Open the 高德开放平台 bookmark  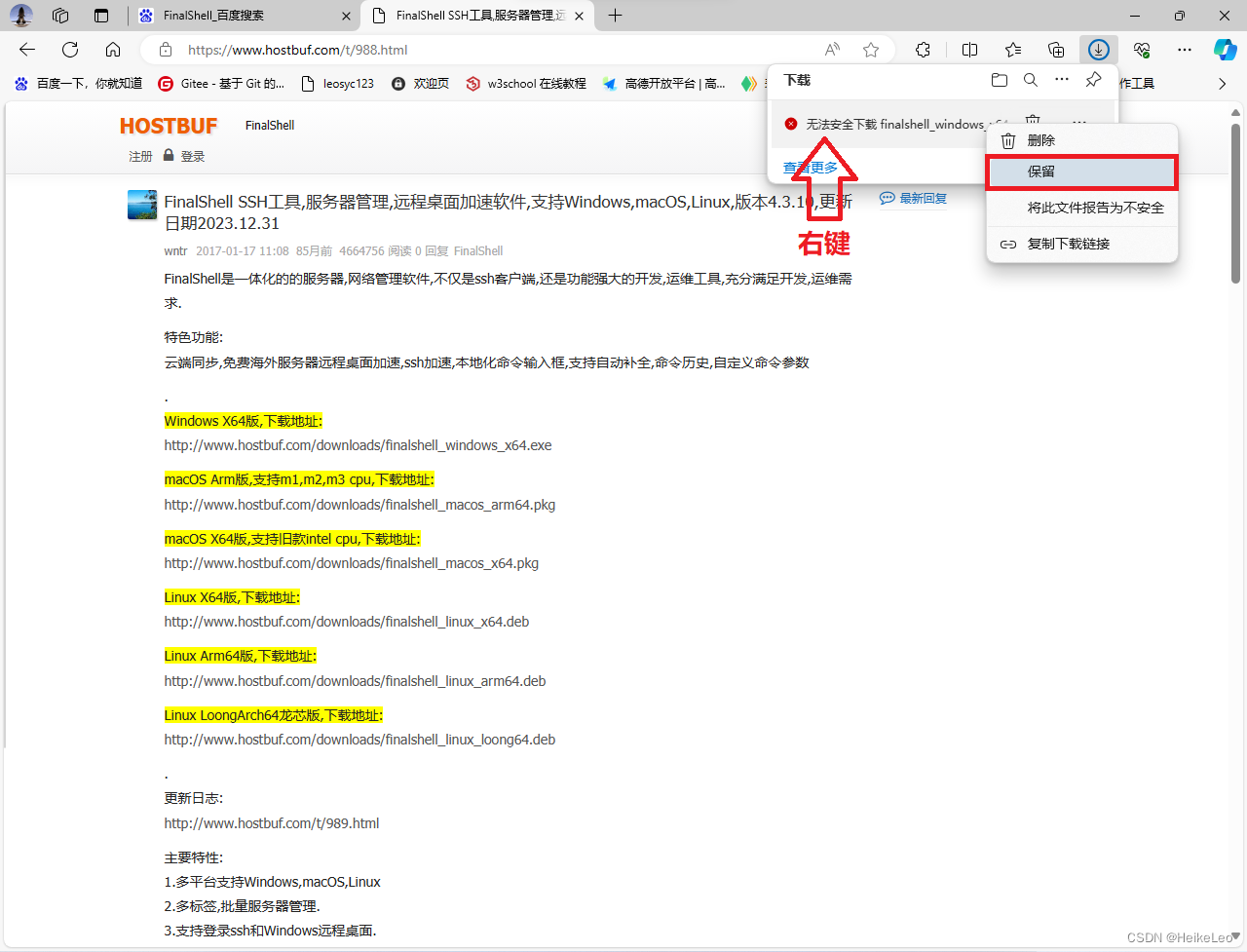pyautogui.click(x=664, y=84)
